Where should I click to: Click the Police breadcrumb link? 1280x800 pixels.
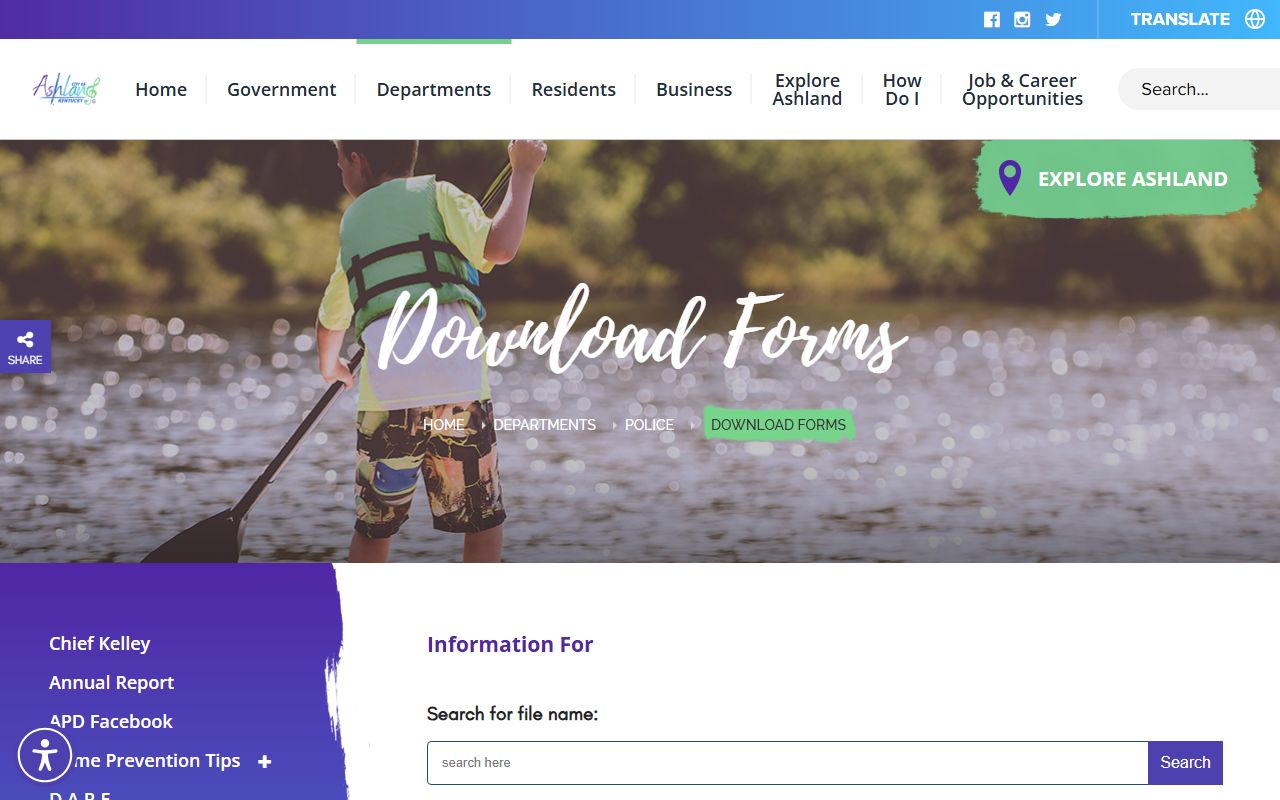tap(649, 425)
